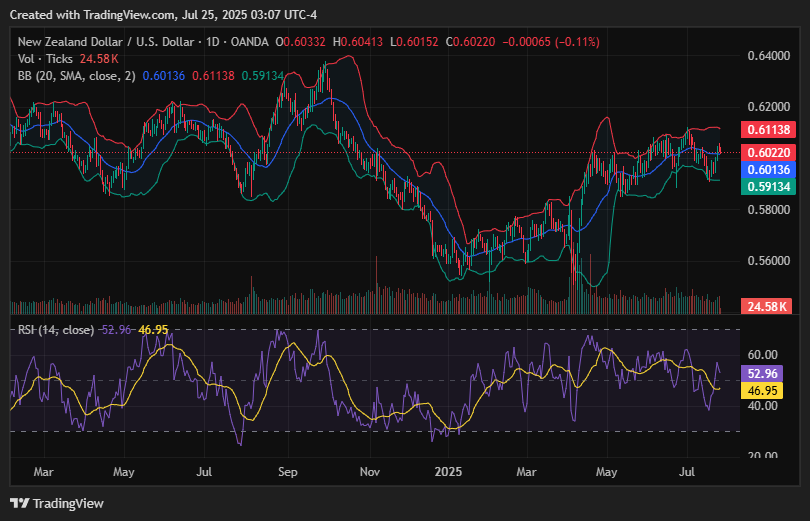Click the blue BB basis value 0.60136 in legend
This screenshot has height=521, width=810.
coord(163,76)
